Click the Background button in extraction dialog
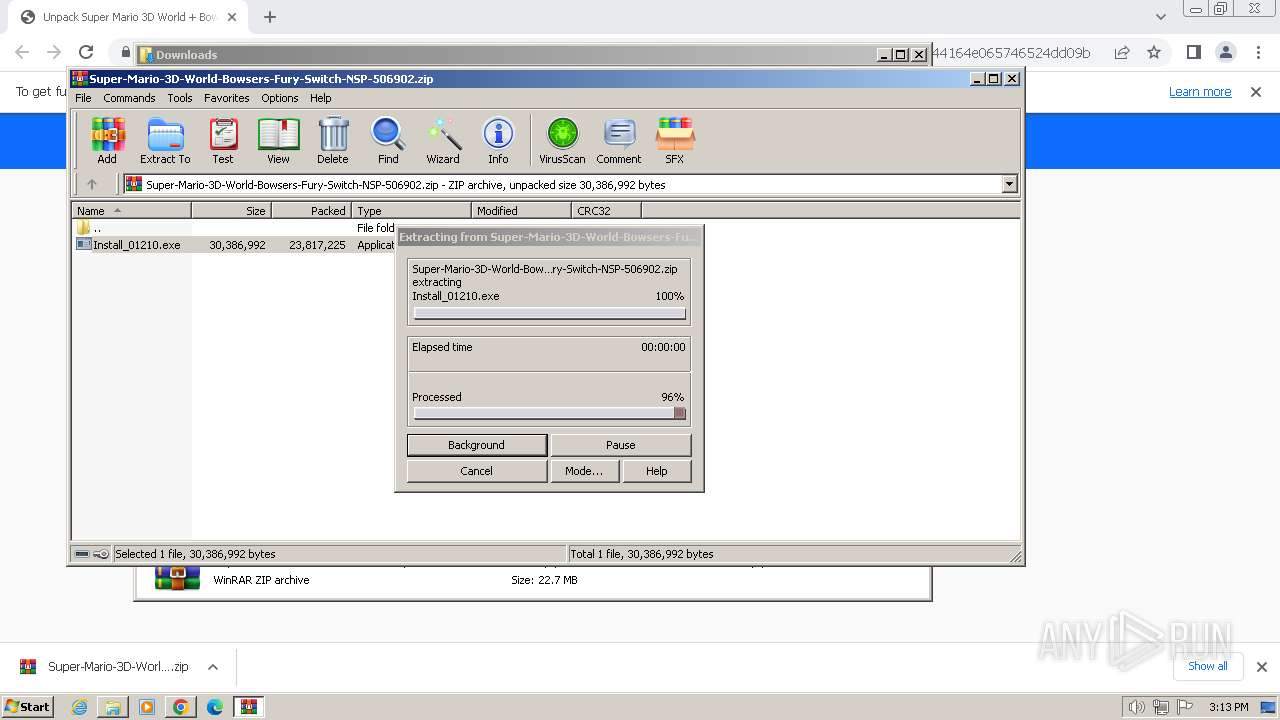Image resolution: width=1280 pixels, height=720 pixels. pos(477,445)
